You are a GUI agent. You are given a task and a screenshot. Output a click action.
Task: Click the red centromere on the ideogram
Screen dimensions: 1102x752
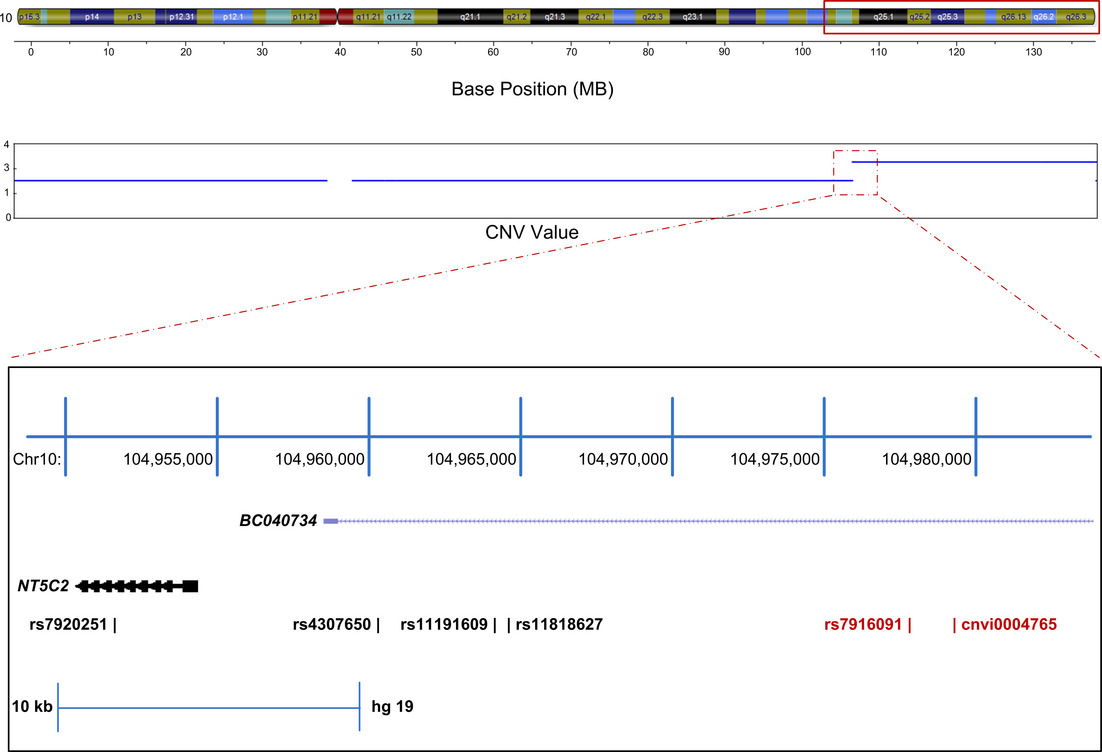pos(337,17)
